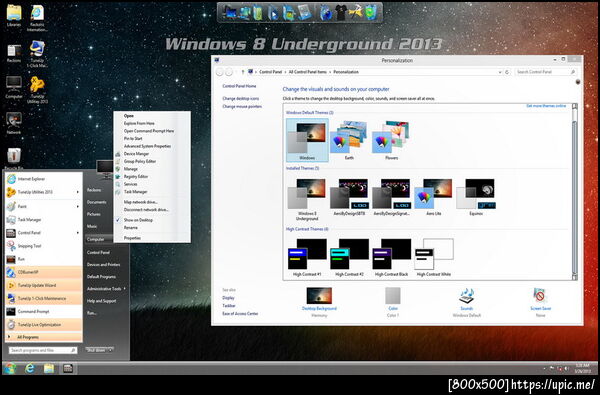Open the Shut down options arrow

tap(110, 350)
